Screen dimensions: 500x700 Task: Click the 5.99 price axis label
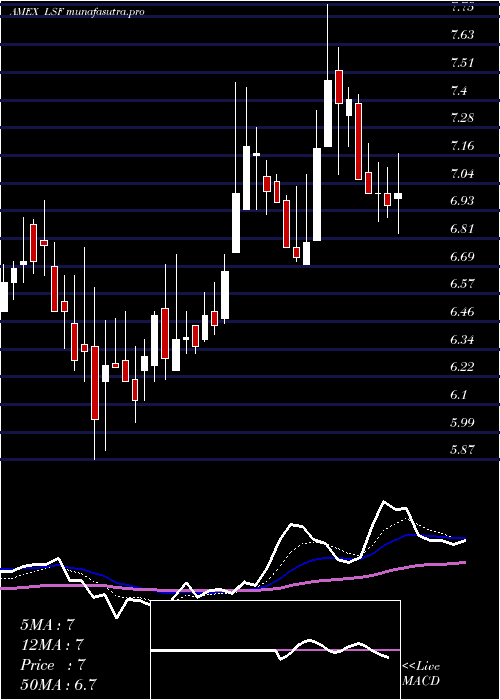tap(462, 422)
